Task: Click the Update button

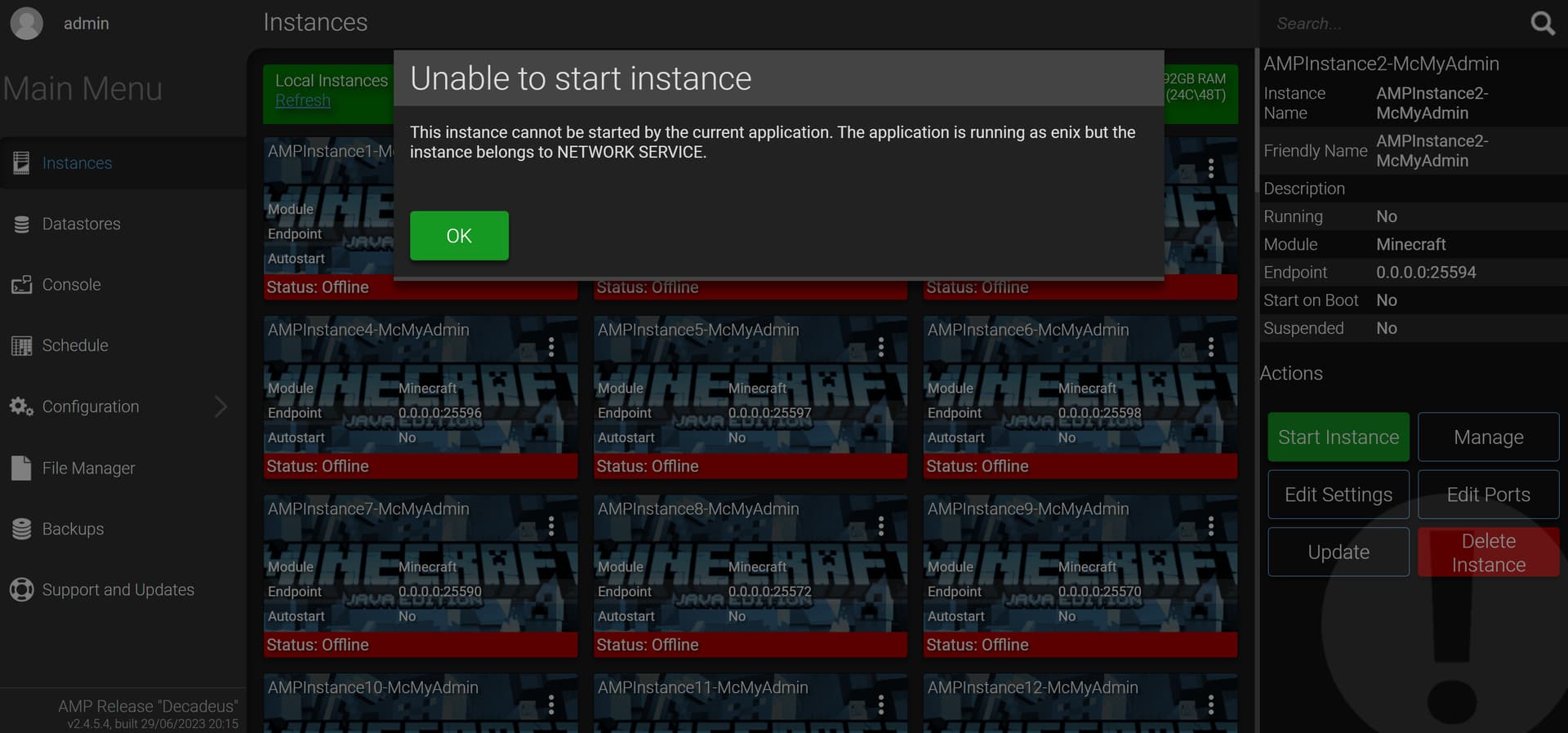Action: [1339, 552]
